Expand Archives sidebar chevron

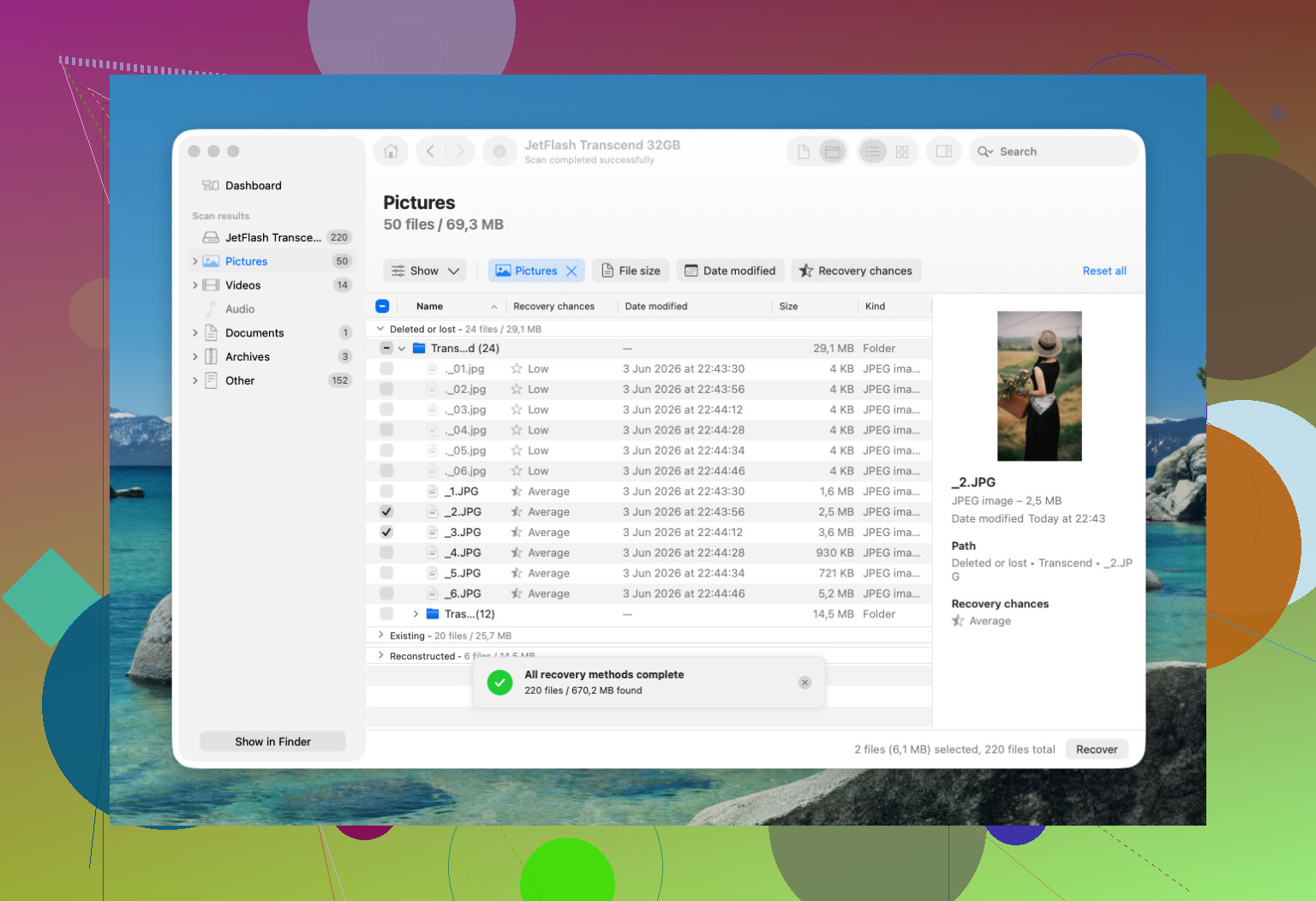195,357
